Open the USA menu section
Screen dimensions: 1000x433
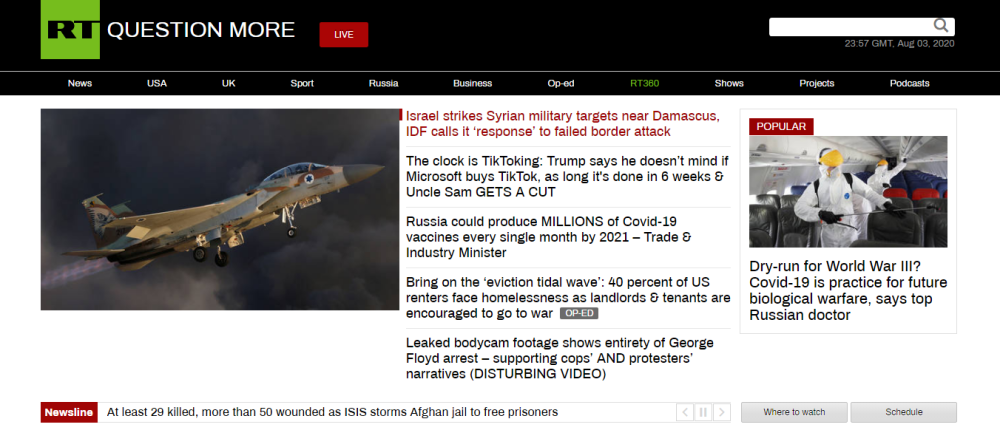pyautogui.click(x=157, y=84)
